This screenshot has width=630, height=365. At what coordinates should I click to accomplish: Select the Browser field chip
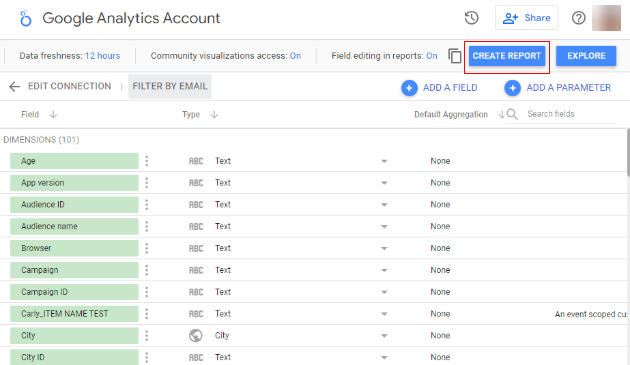click(x=74, y=248)
